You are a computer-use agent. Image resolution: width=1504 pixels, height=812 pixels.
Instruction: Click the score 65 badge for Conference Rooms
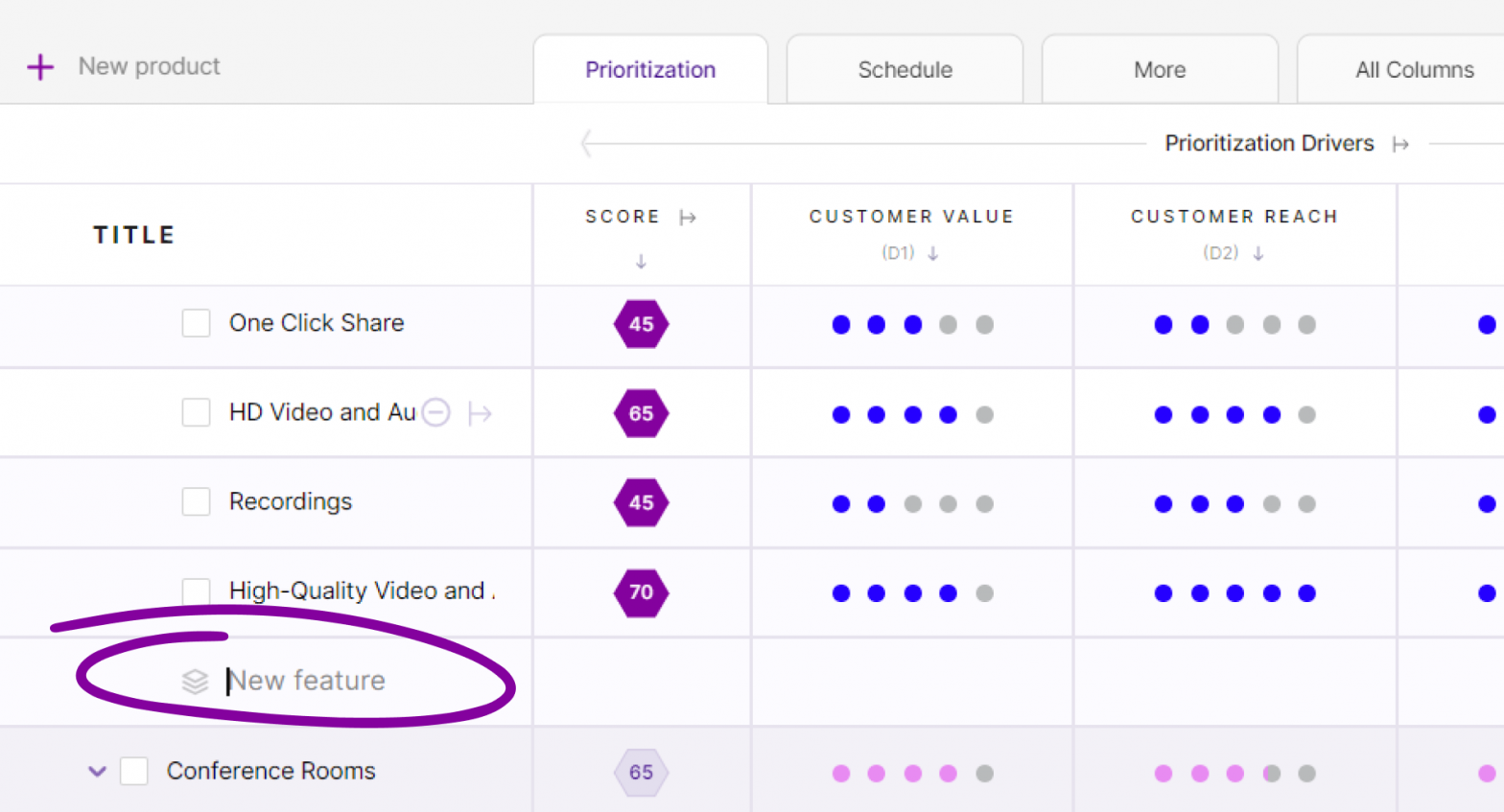point(641,773)
